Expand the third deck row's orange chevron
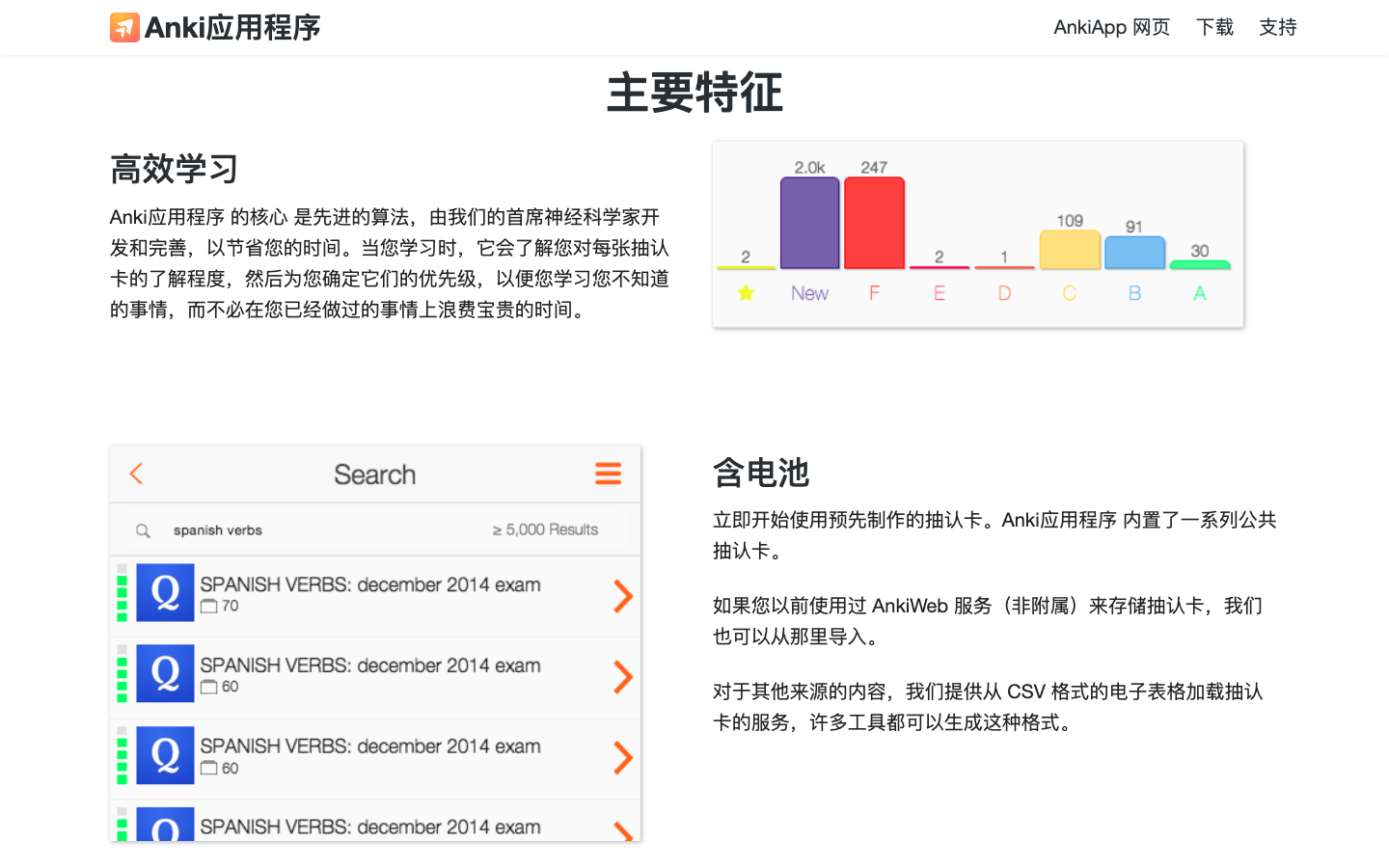 [623, 758]
